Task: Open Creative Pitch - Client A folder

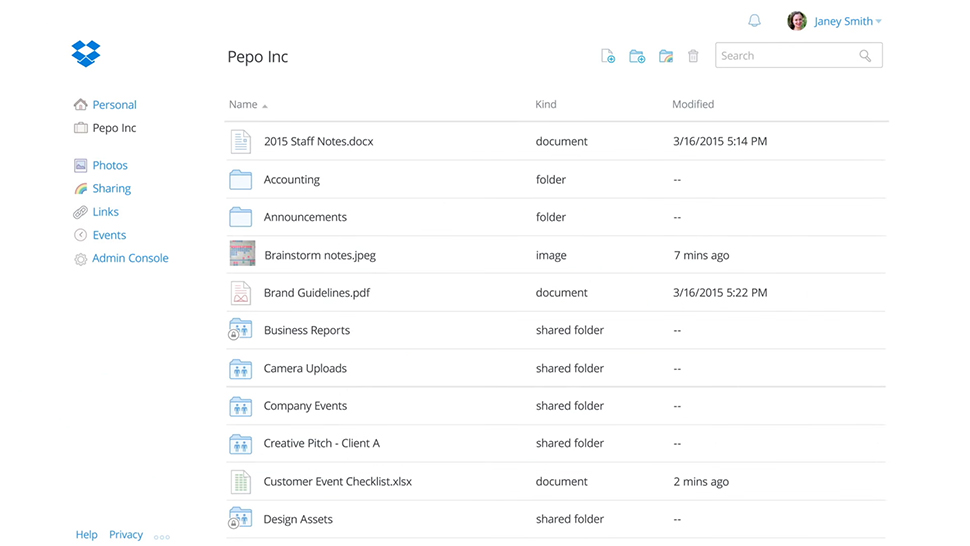Action: coord(322,443)
